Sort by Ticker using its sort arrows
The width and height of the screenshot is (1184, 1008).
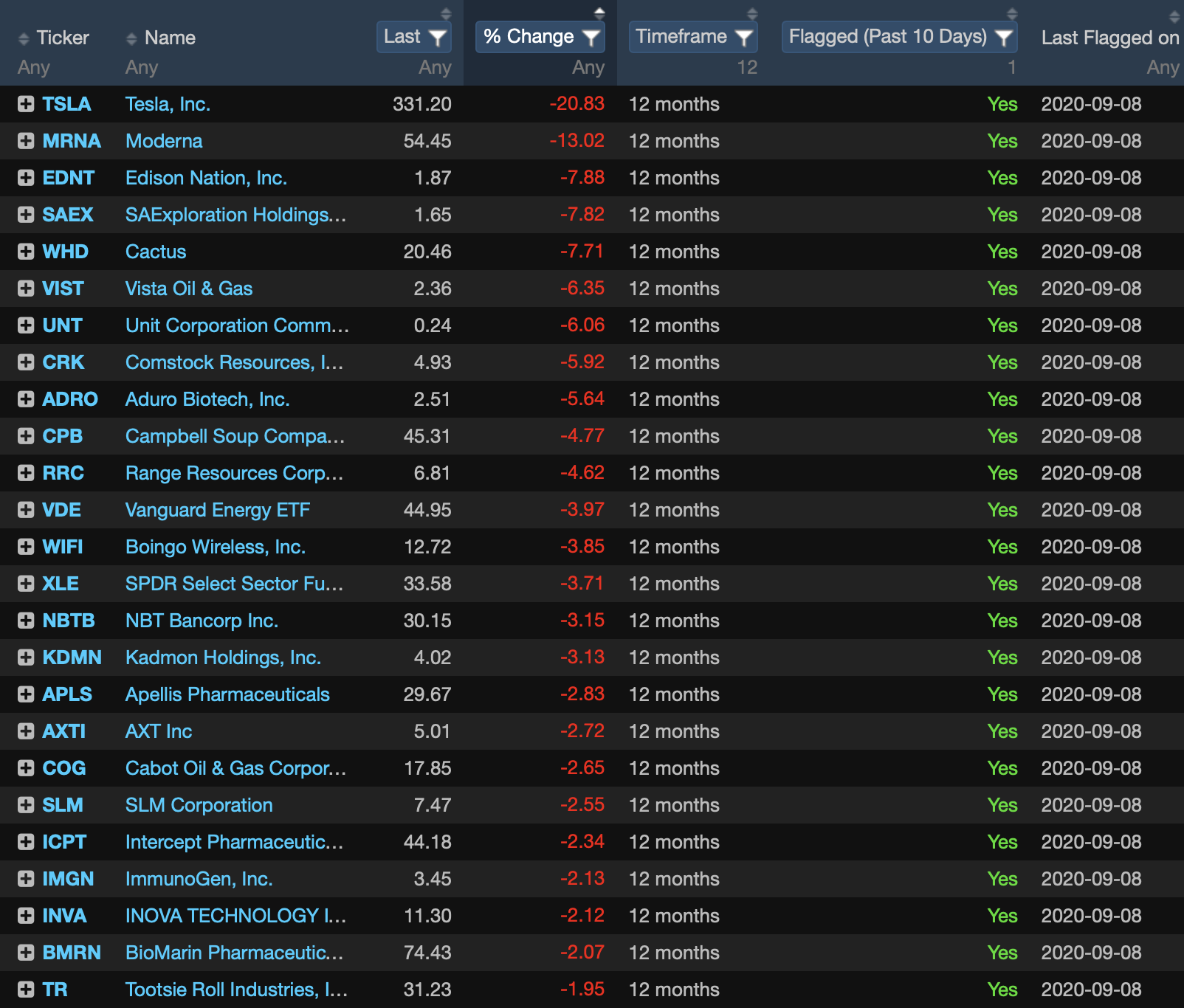point(24,38)
